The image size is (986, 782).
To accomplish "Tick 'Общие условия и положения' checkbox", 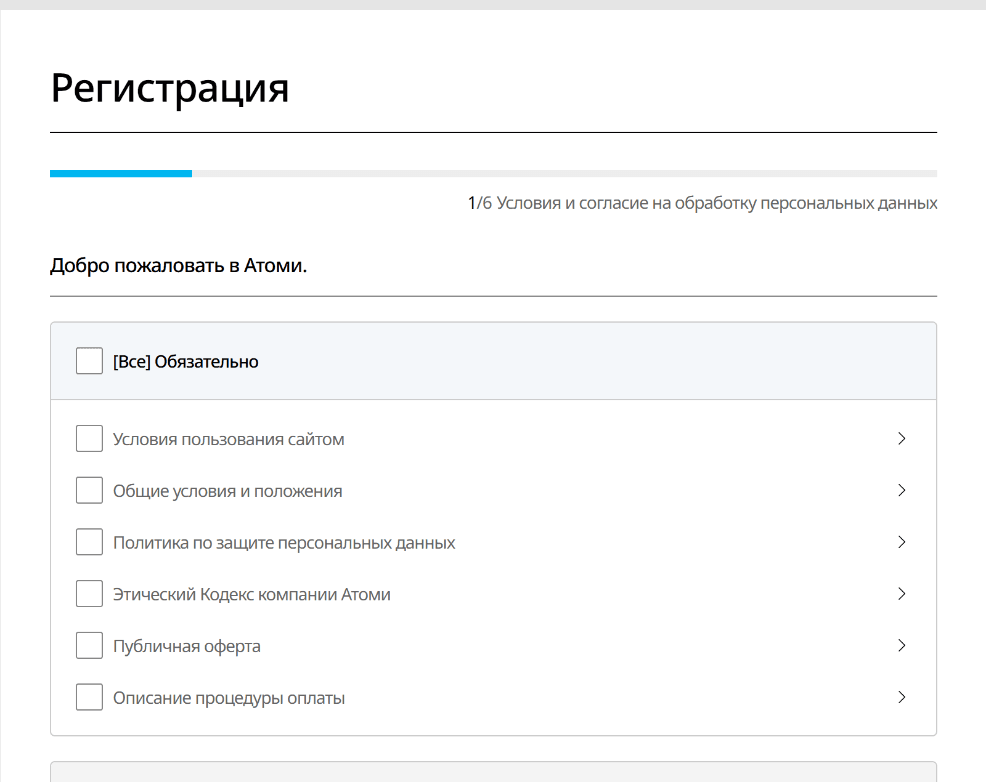I will (89, 490).
